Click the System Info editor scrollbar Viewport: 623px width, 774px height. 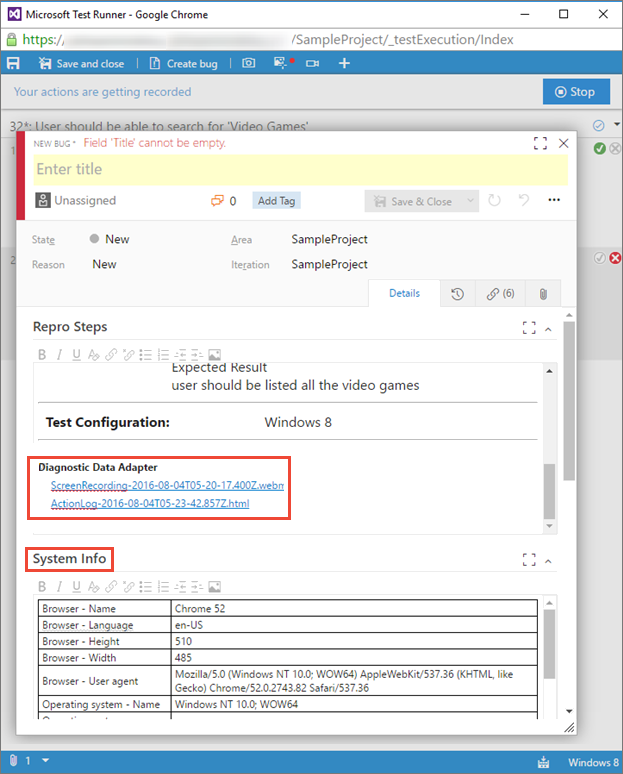point(549,644)
